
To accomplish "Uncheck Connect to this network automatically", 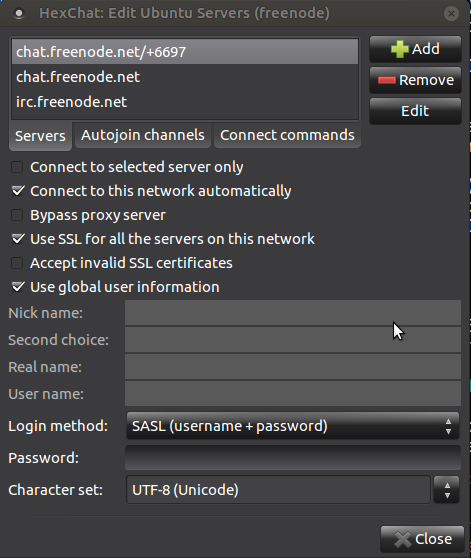I will [x=17, y=191].
